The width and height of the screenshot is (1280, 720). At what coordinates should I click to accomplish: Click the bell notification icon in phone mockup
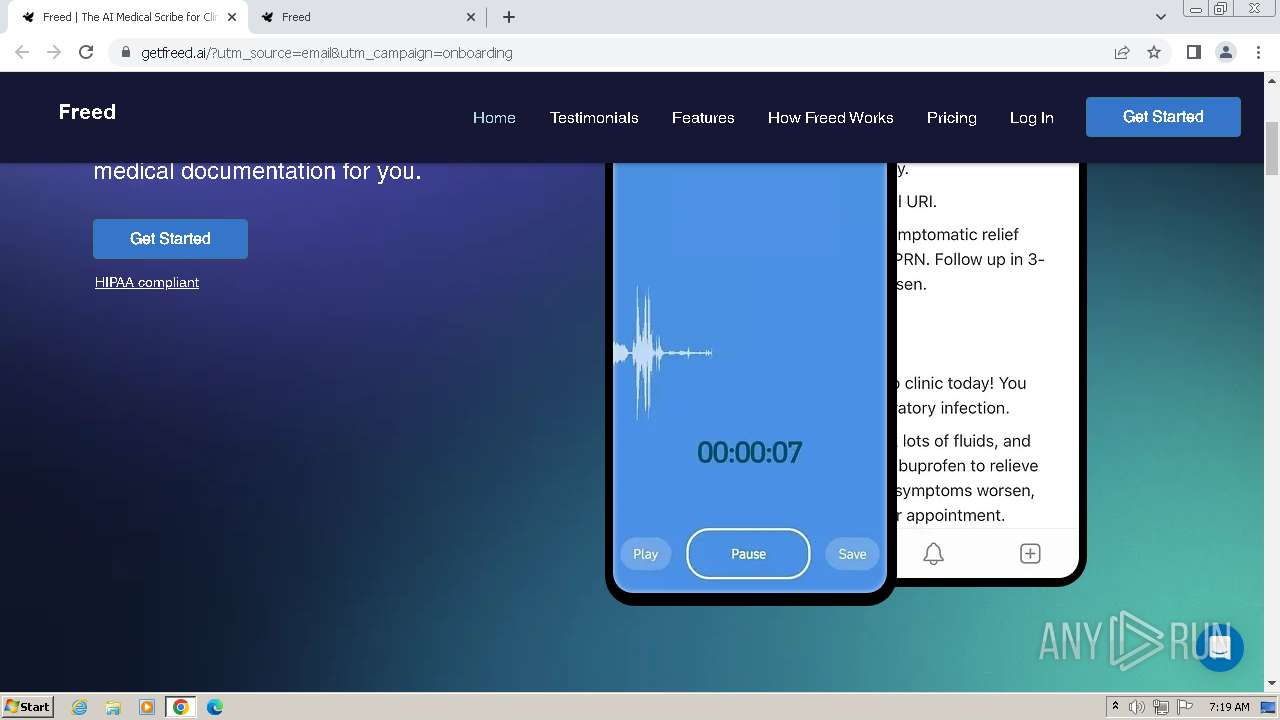pos(933,554)
